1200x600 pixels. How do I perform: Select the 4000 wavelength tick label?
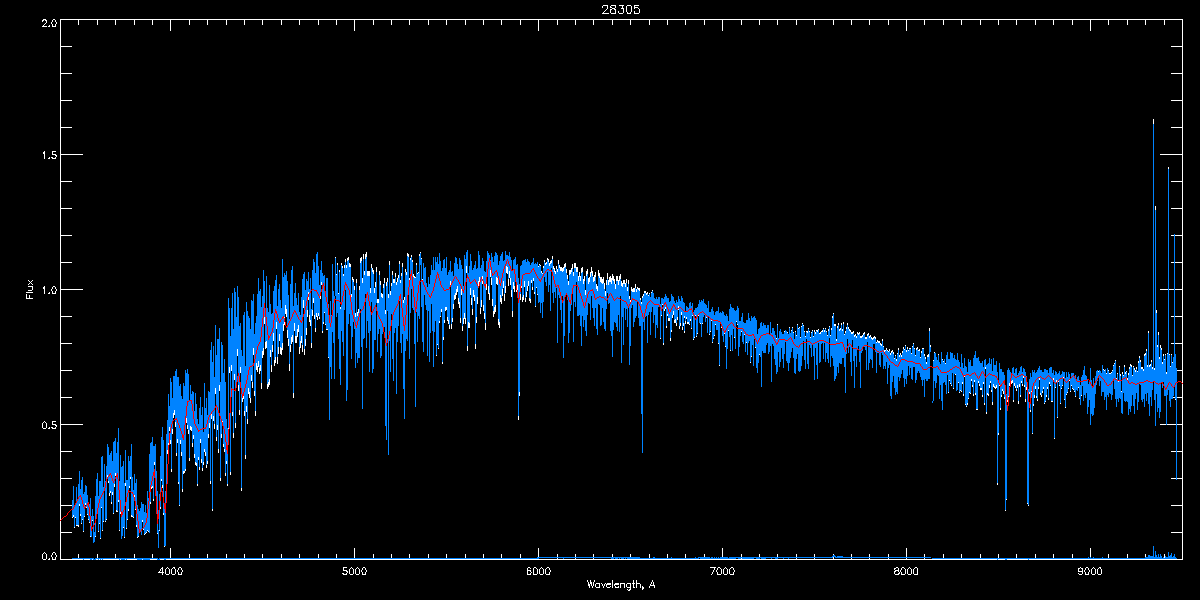(x=170, y=571)
